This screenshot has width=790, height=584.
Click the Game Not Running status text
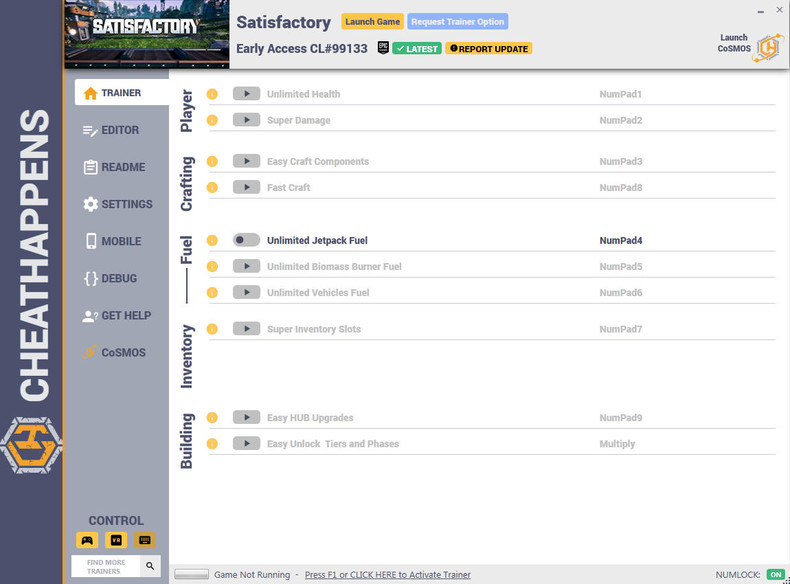252,574
